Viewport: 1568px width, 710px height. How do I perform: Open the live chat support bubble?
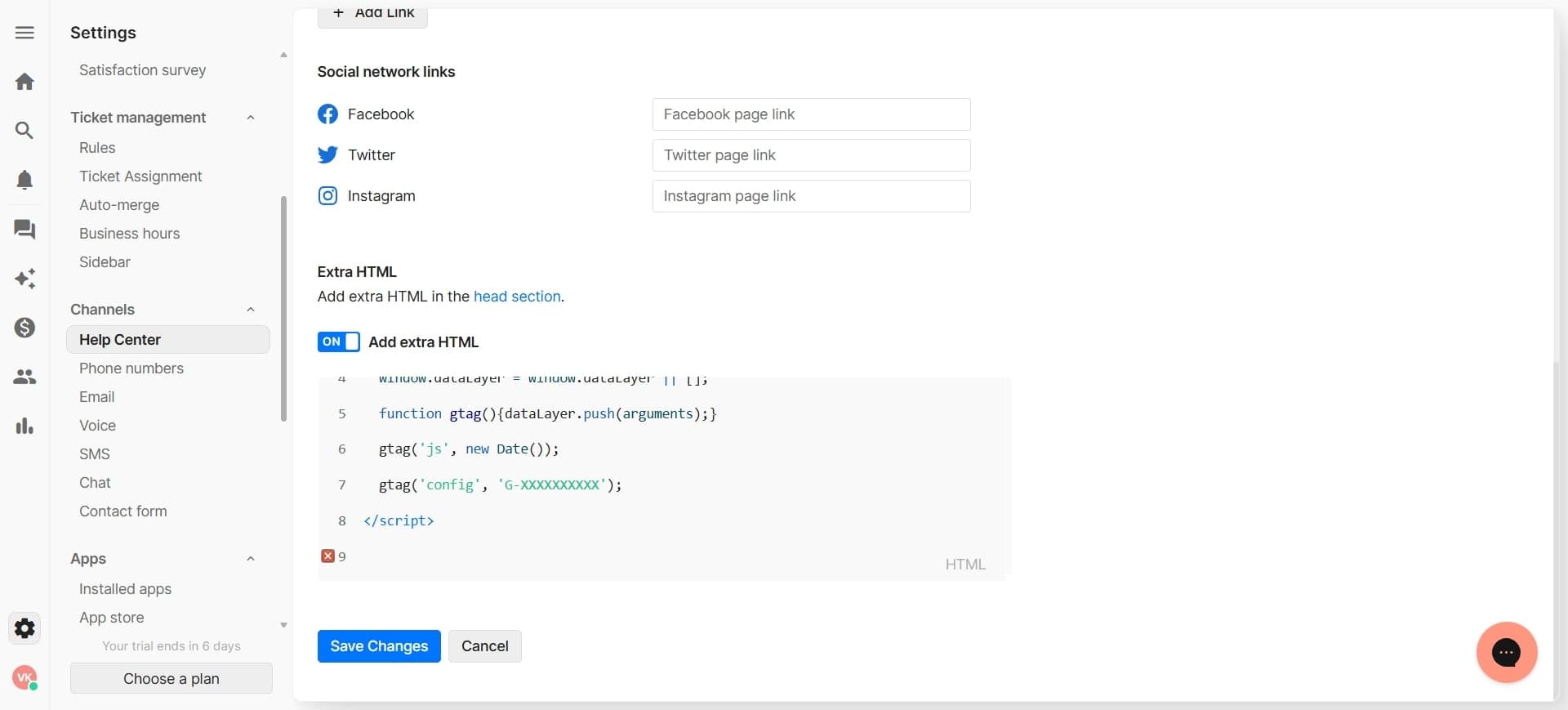point(1506,652)
